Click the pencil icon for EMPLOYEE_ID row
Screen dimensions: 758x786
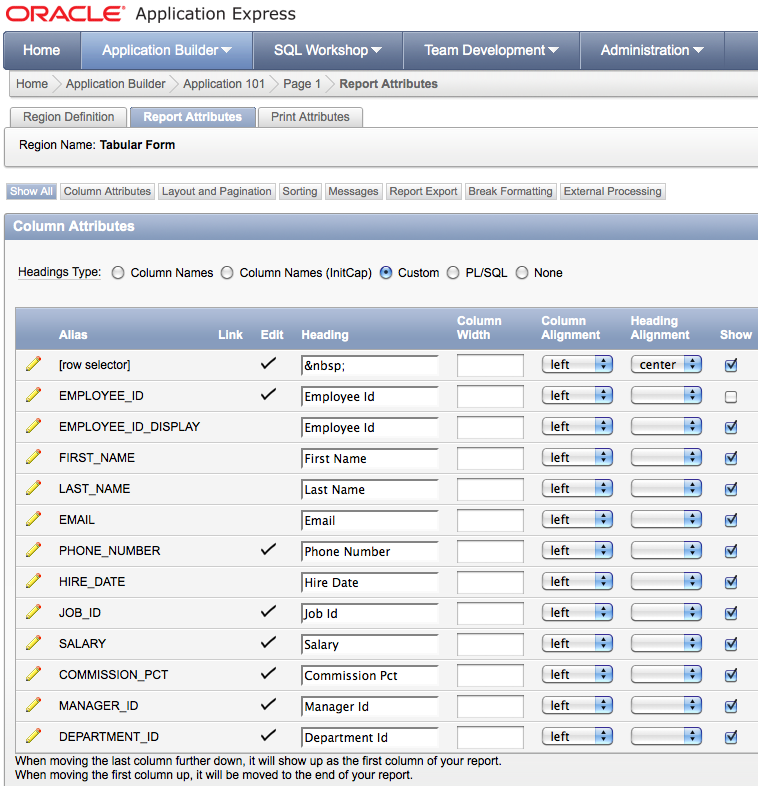coord(33,395)
